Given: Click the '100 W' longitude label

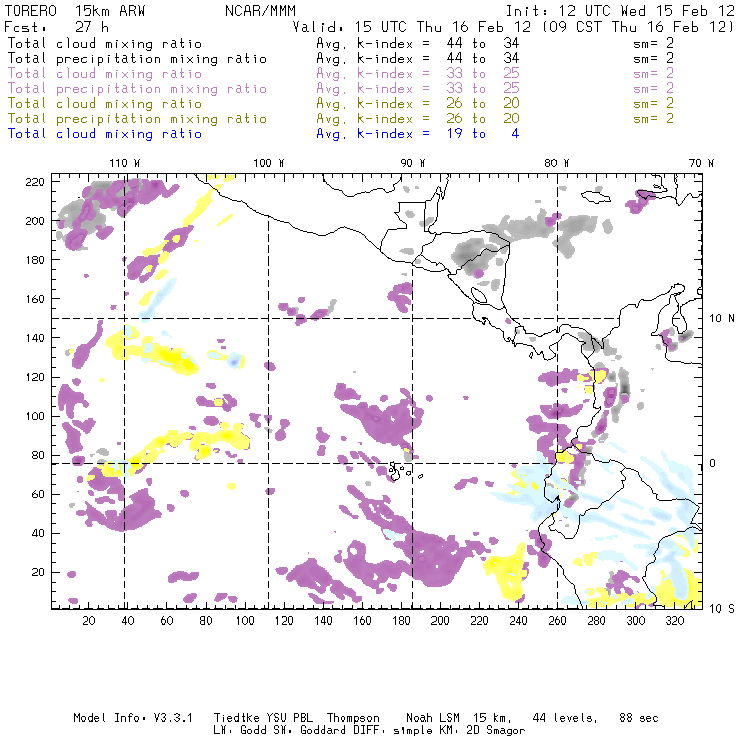Looking at the screenshot, I should pos(269,163).
